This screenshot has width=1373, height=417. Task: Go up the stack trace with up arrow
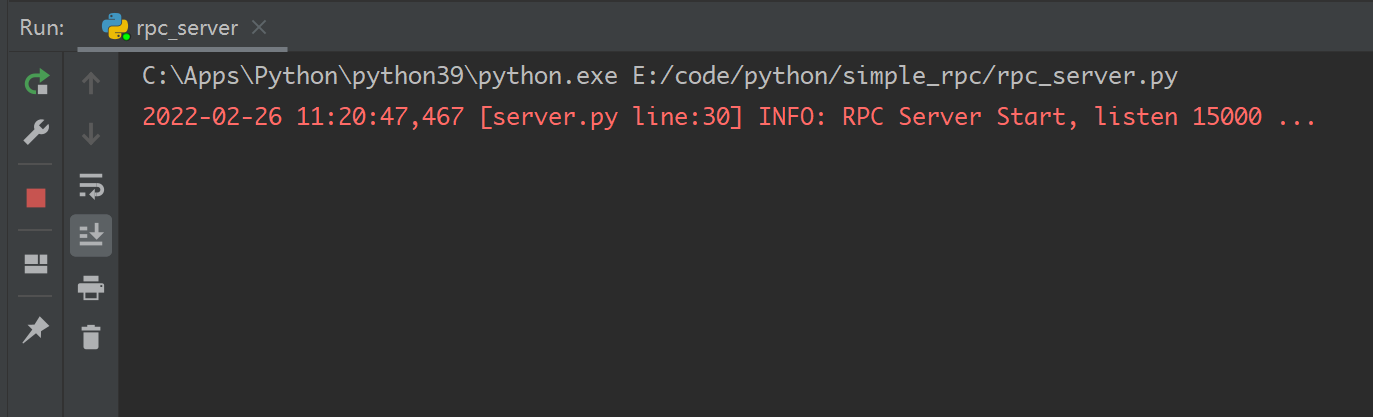click(91, 83)
